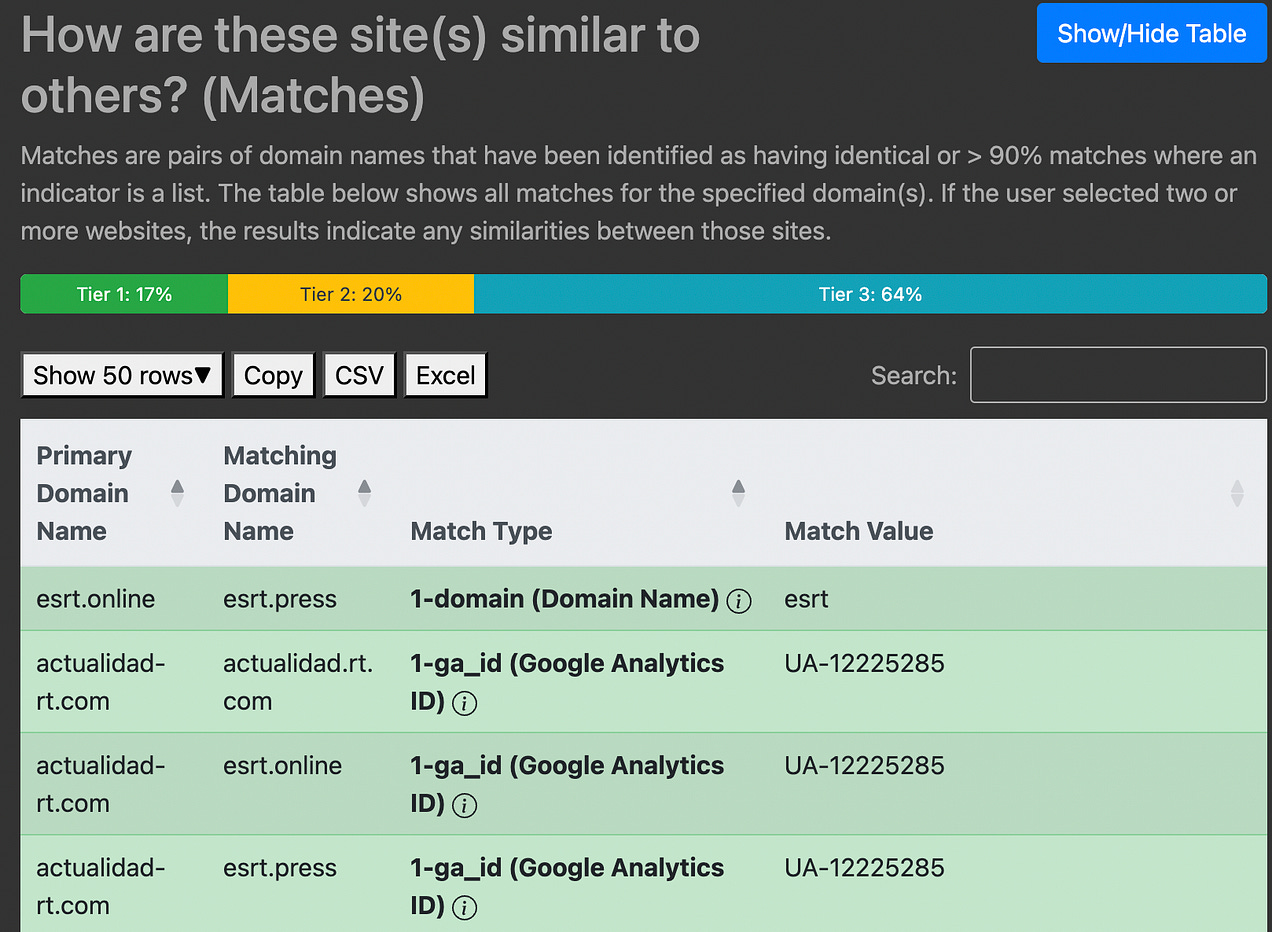Image resolution: width=1272 pixels, height=932 pixels.
Task: Sort table by Matching Domain Name arrows
Action: tap(364, 493)
